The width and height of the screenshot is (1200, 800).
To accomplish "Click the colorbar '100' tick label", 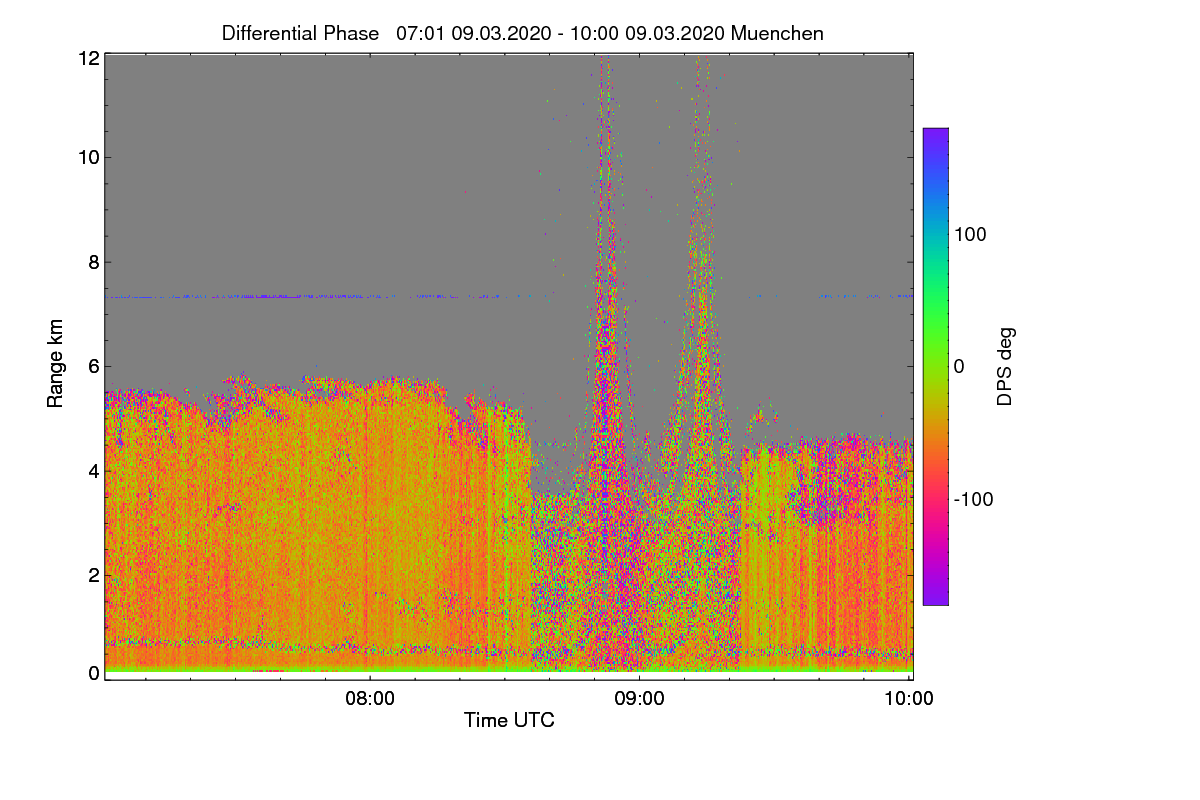I will 970,235.
